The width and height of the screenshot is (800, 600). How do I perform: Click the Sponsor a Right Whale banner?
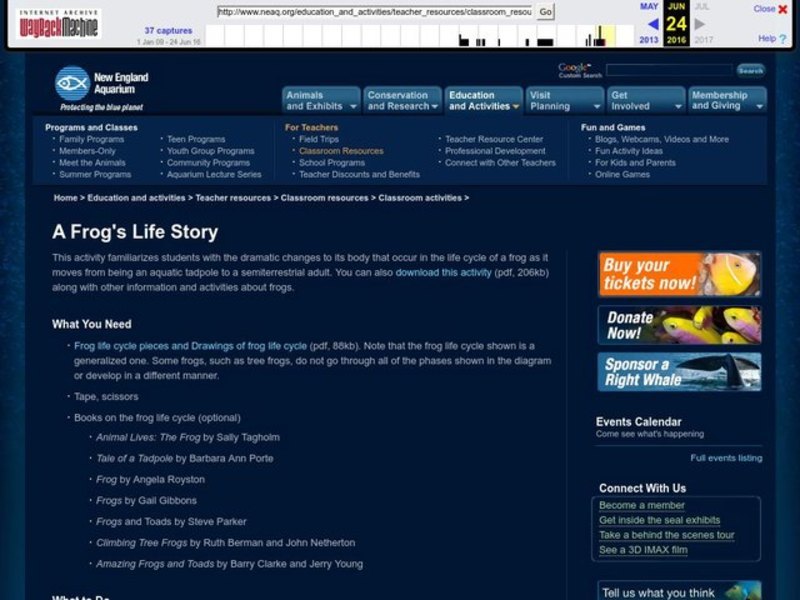[678, 371]
